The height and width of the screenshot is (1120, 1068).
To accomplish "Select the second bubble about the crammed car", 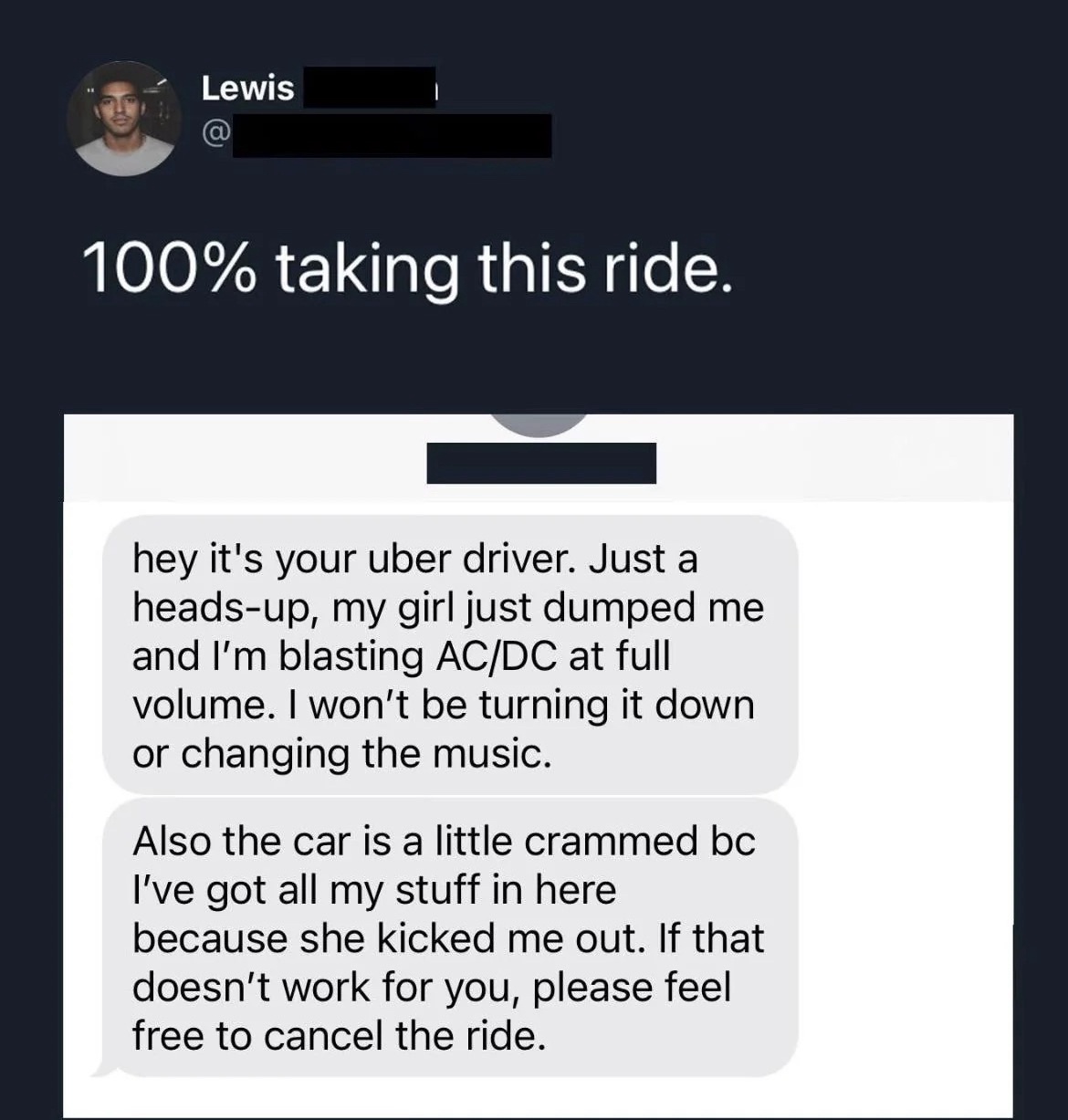I will pos(450,937).
